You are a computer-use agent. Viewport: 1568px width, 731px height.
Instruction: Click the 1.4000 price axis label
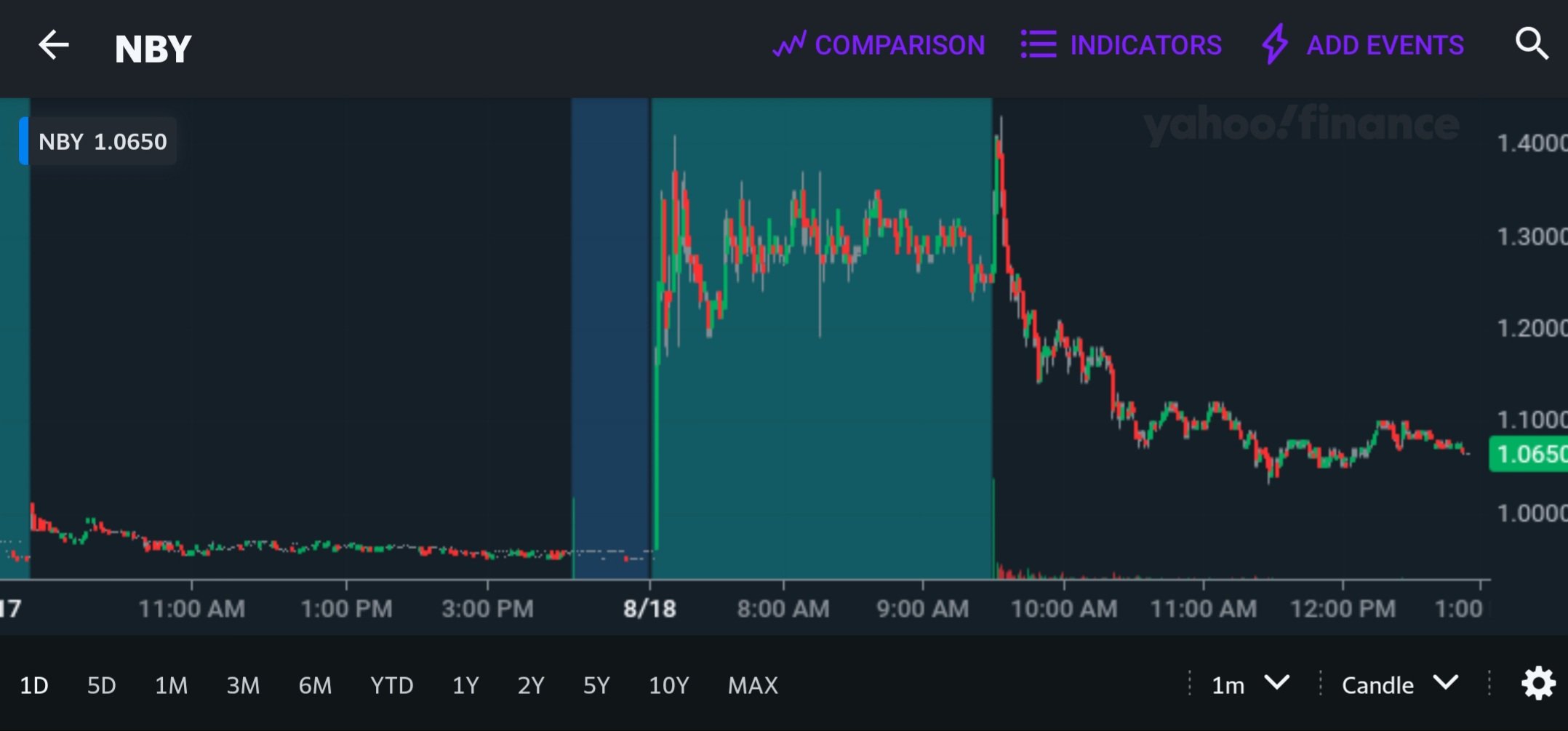click(x=1532, y=143)
